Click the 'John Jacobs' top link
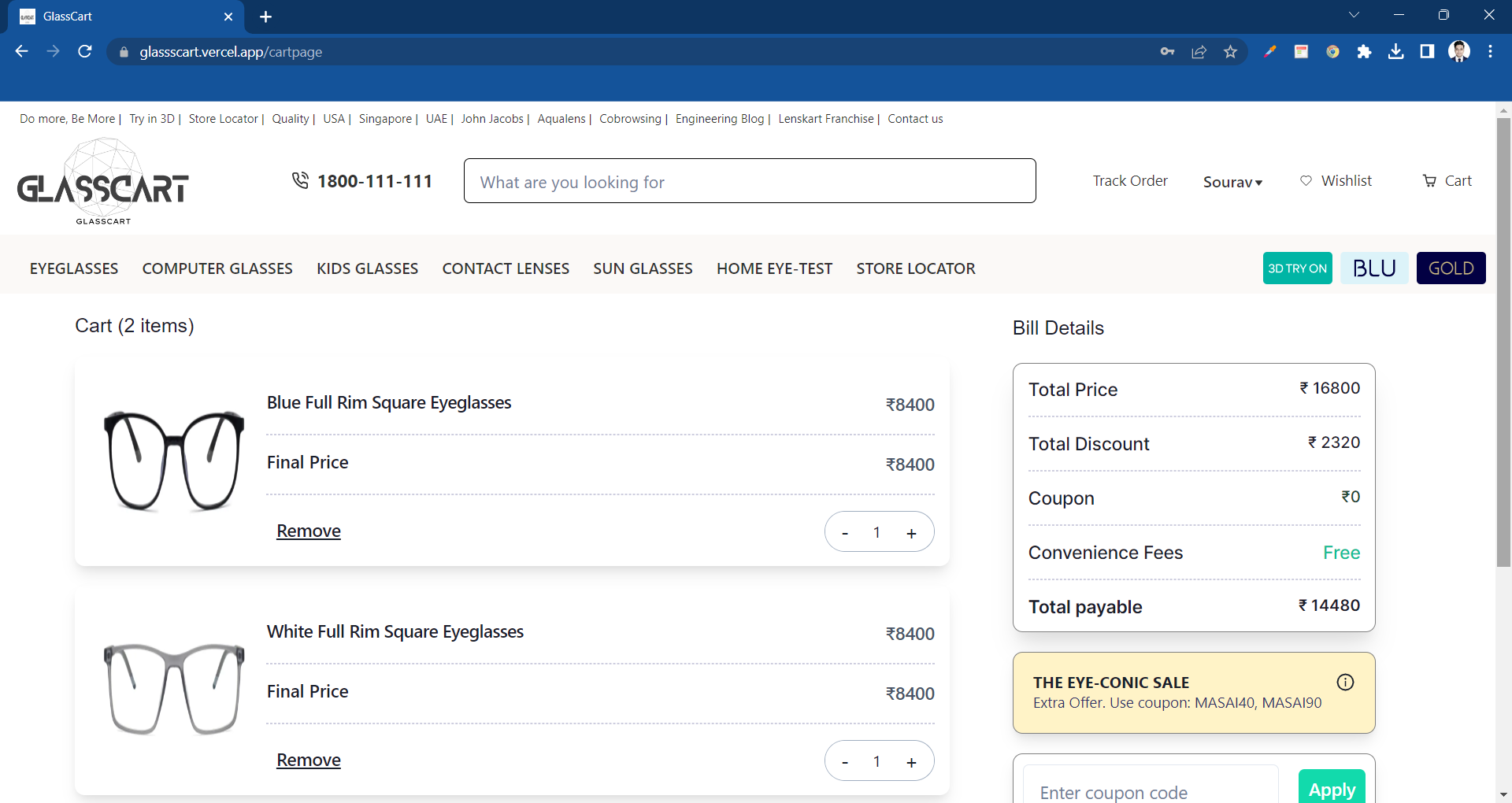The image size is (1512, 803). pos(492,119)
